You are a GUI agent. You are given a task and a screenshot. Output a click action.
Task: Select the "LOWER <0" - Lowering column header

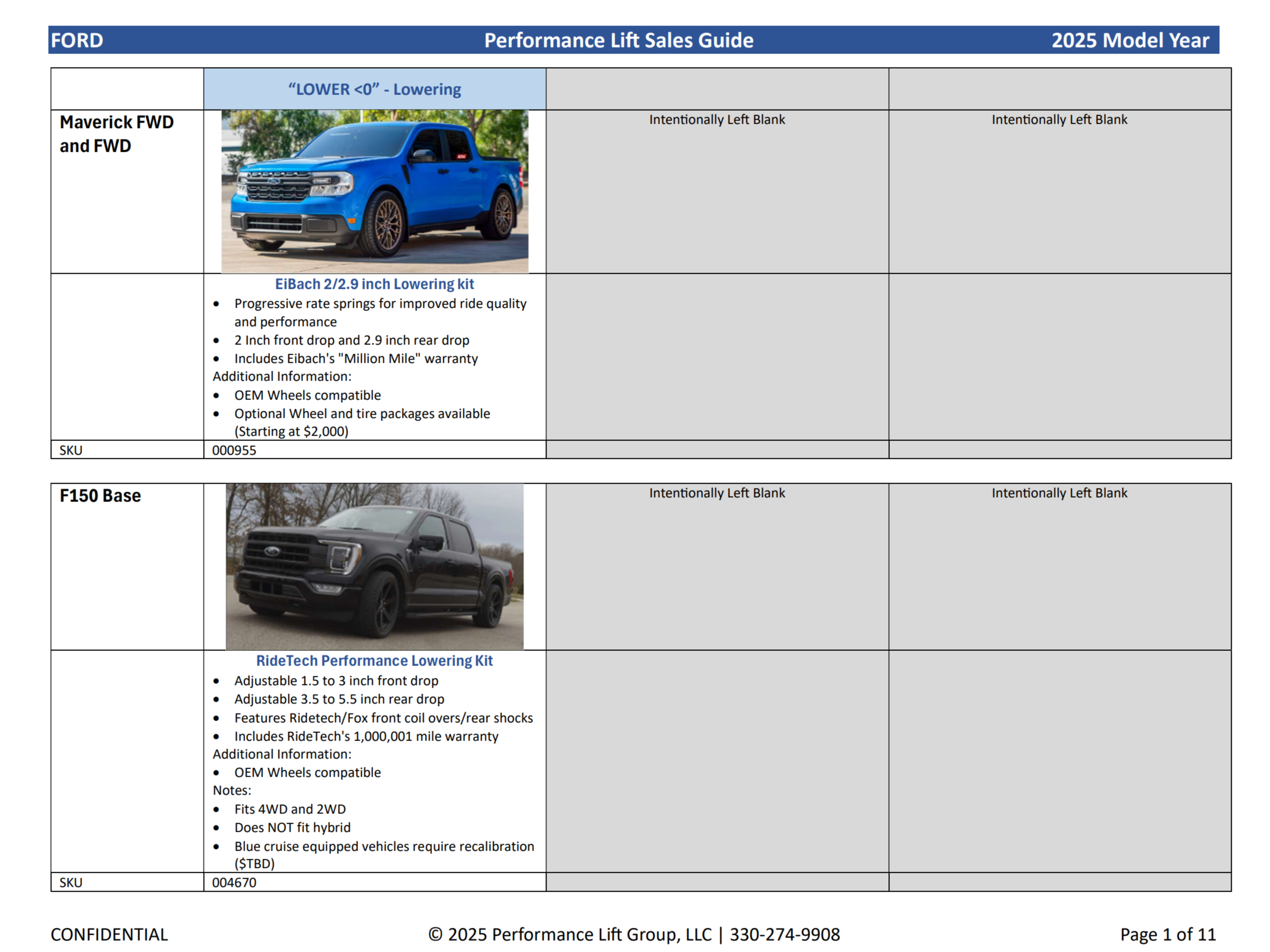tap(374, 89)
